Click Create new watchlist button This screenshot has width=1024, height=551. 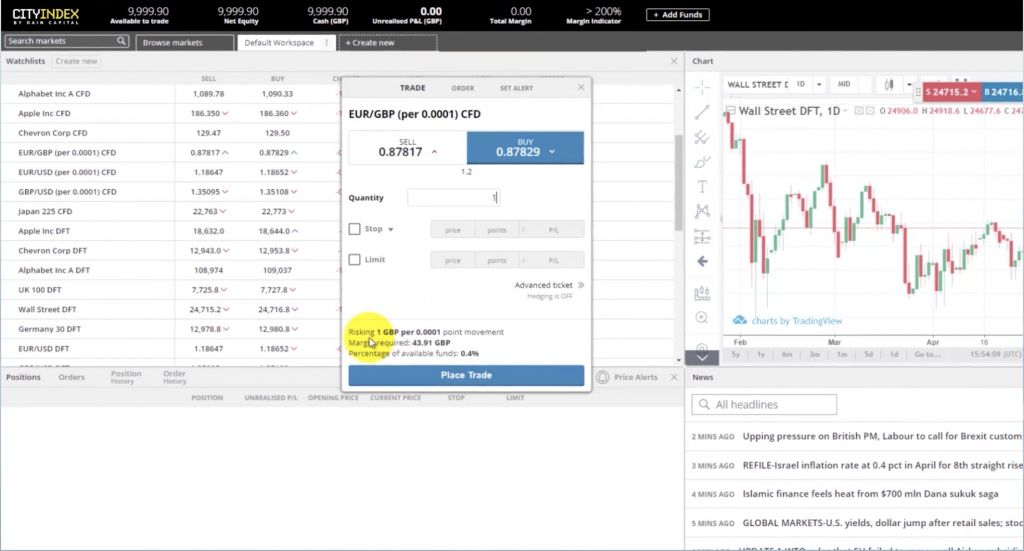pyautogui.click(x=76, y=61)
